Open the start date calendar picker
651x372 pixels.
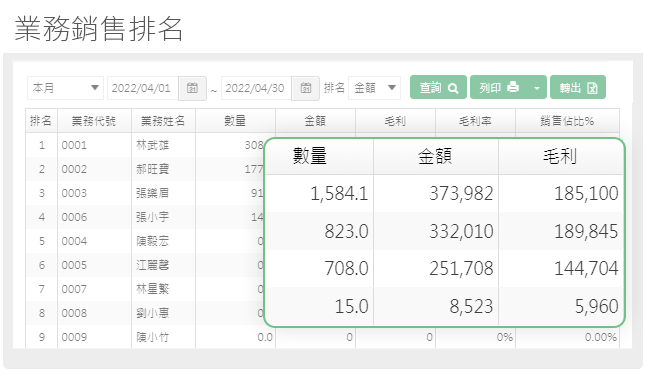click(x=192, y=88)
